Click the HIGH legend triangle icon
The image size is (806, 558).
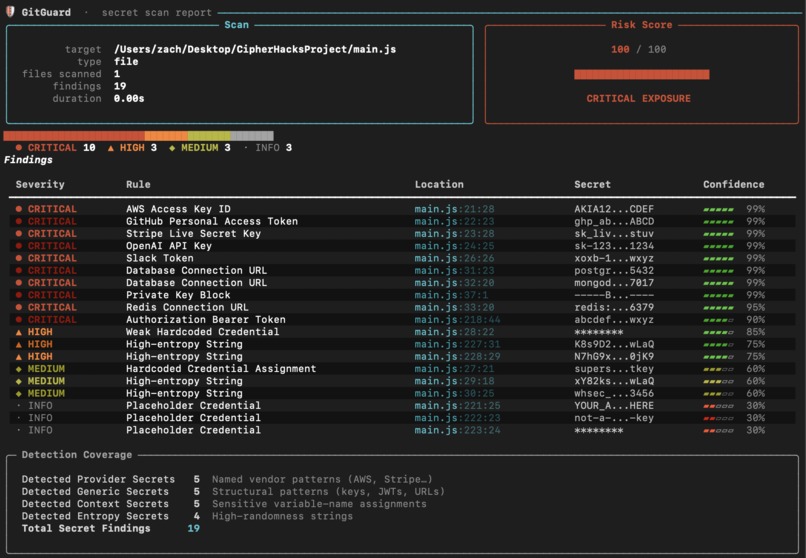pos(111,148)
